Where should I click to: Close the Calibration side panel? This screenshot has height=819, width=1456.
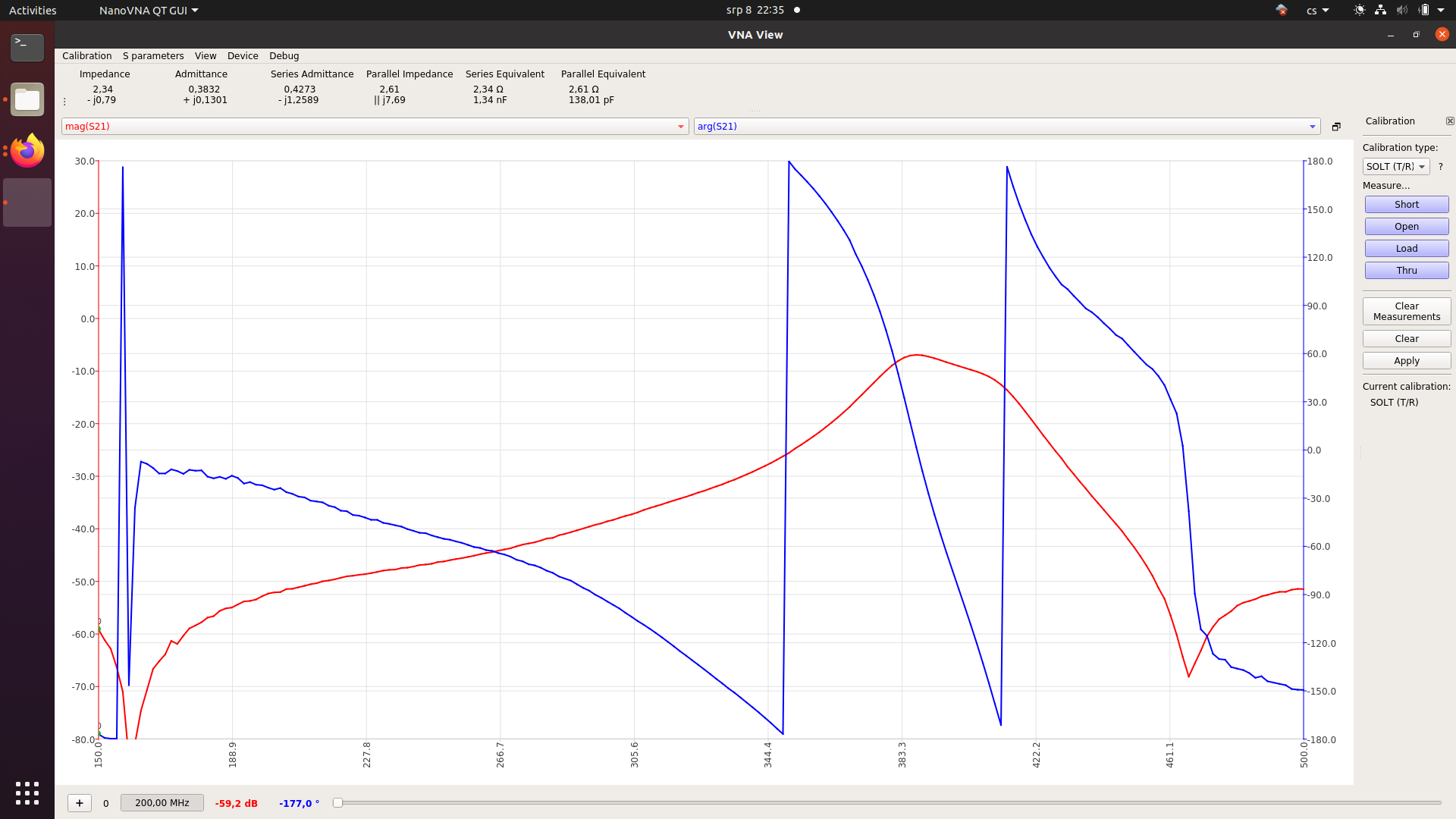[x=1450, y=121]
